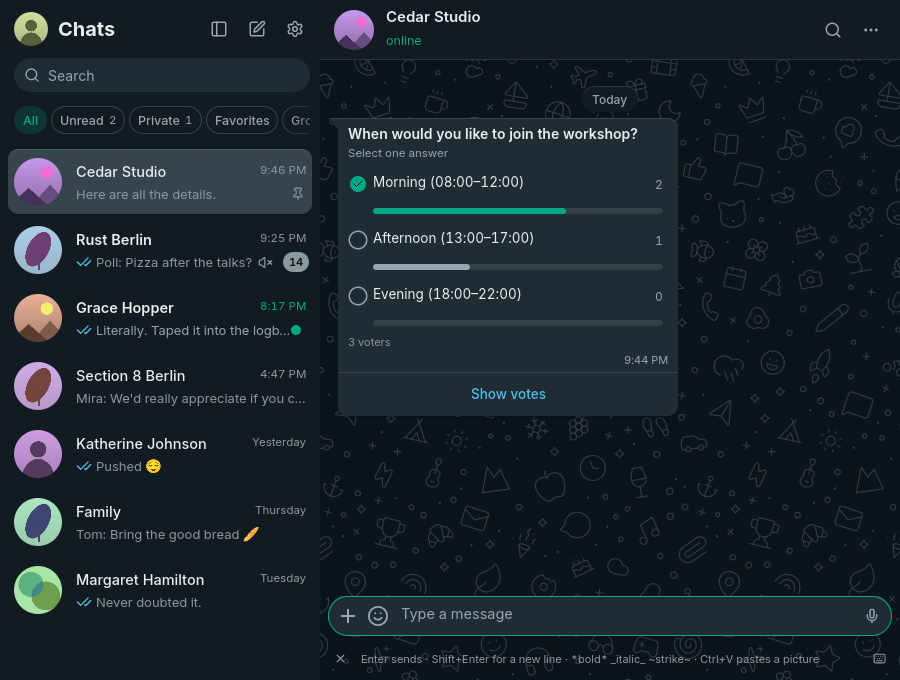900x680 pixels.
Task: Switch to the Unread filter
Action: coord(88,121)
